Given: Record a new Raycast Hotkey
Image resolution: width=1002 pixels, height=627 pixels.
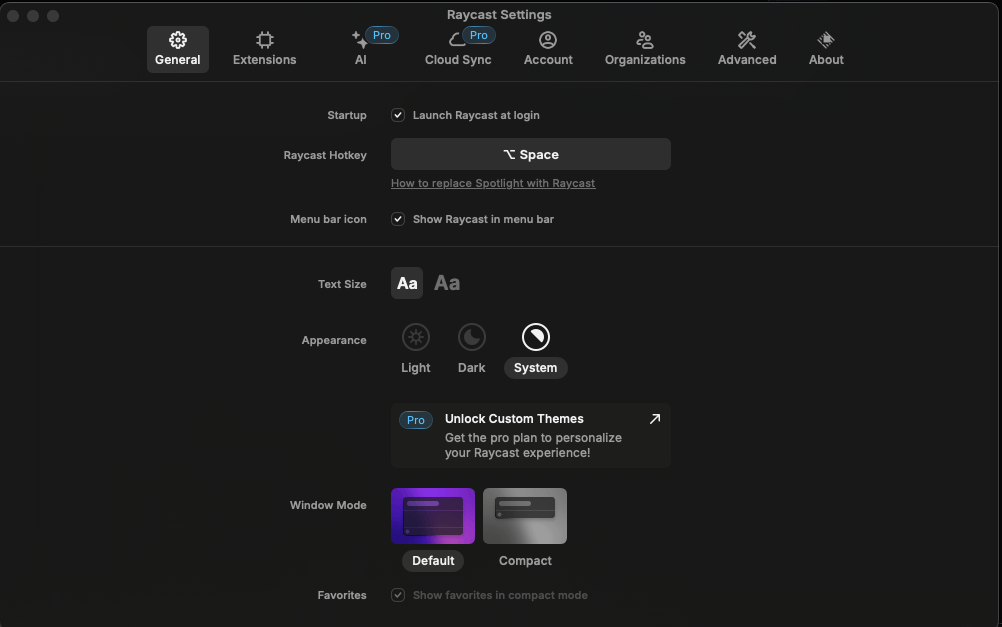Looking at the screenshot, I should (530, 154).
